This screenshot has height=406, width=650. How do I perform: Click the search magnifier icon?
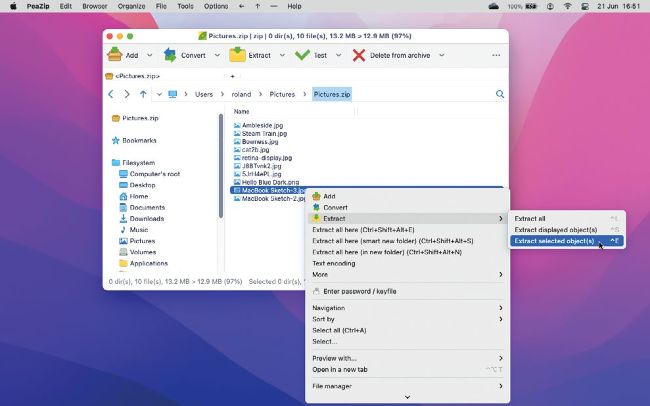point(500,94)
